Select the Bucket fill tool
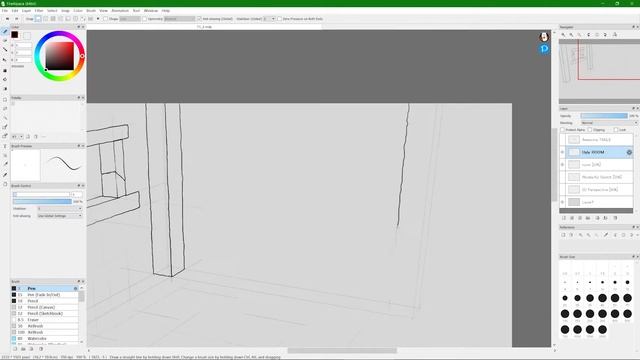This screenshot has height=360, width=640. (5, 80)
